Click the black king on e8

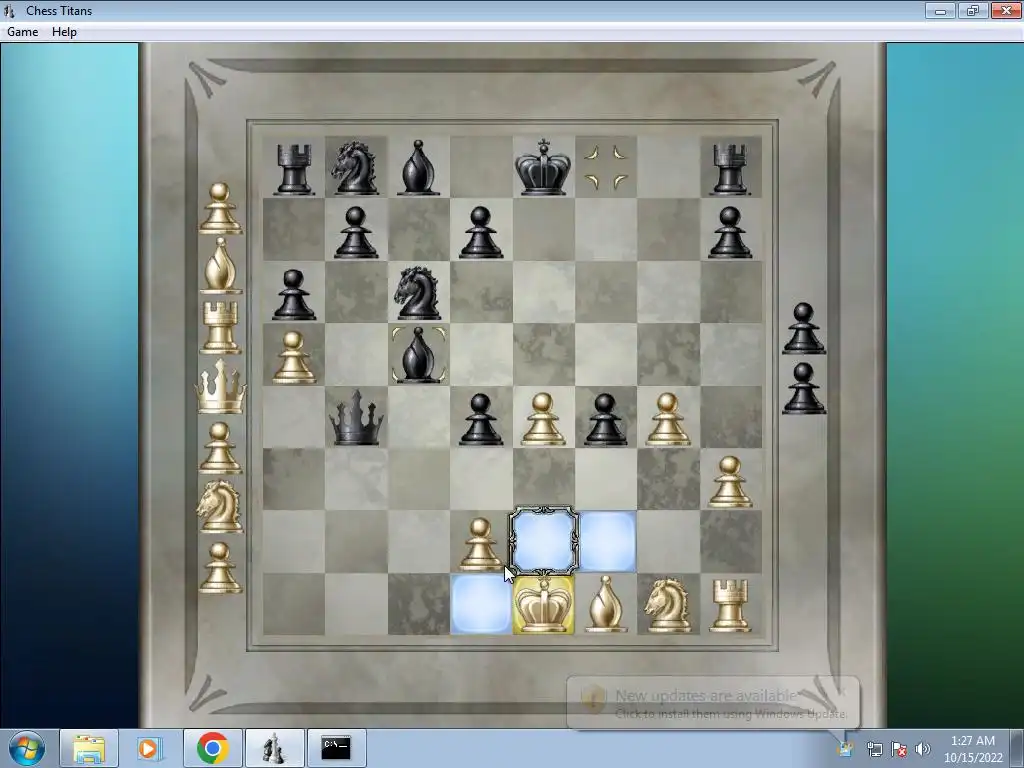543,167
